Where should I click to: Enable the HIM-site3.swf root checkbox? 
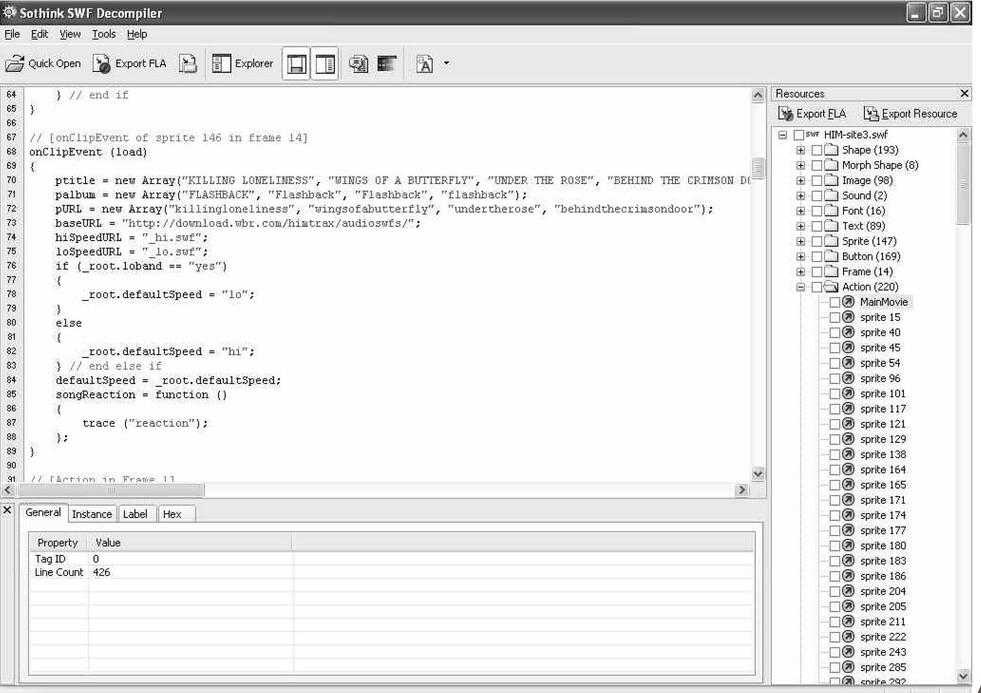[x=798, y=135]
